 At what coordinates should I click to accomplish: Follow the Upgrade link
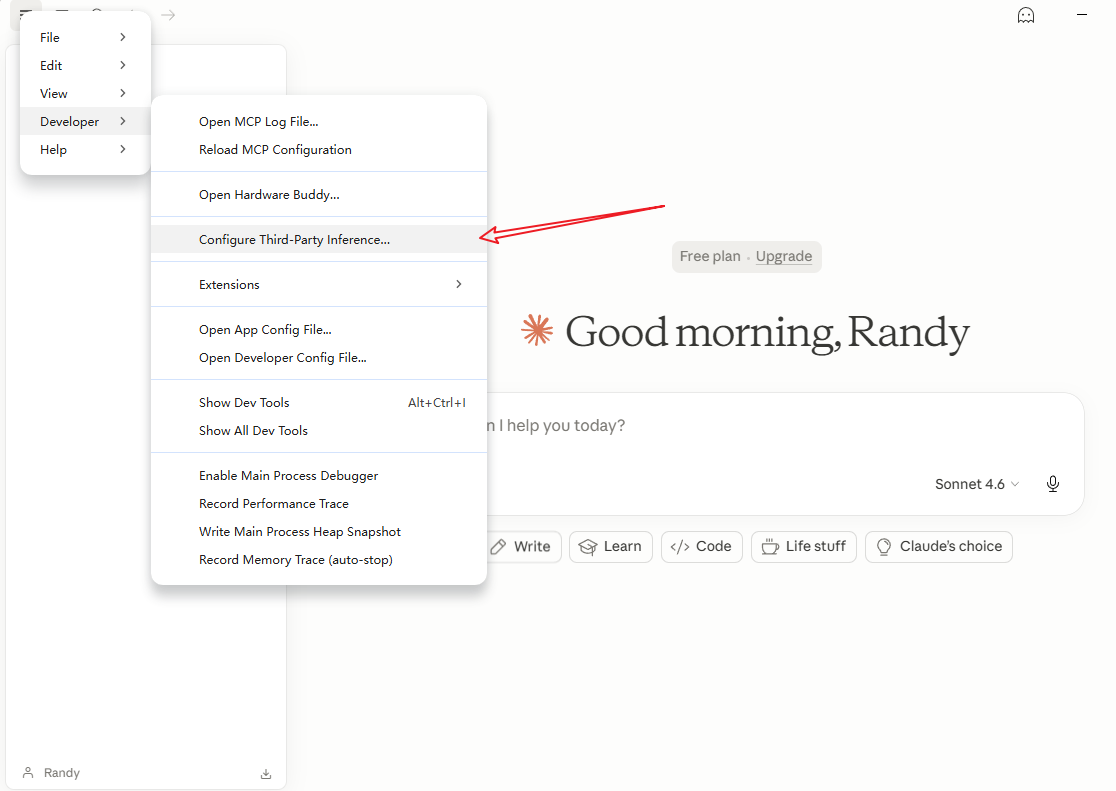tap(784, 256)
